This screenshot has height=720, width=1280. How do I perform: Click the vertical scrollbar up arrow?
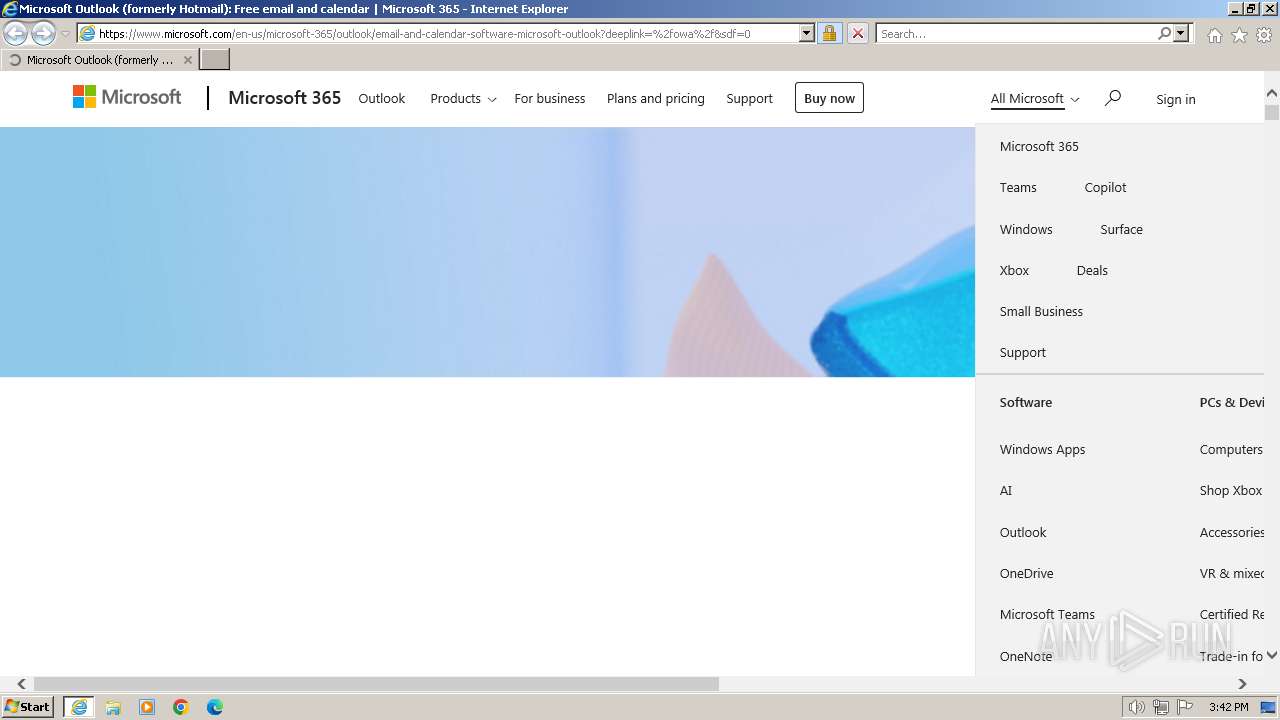1272,94
